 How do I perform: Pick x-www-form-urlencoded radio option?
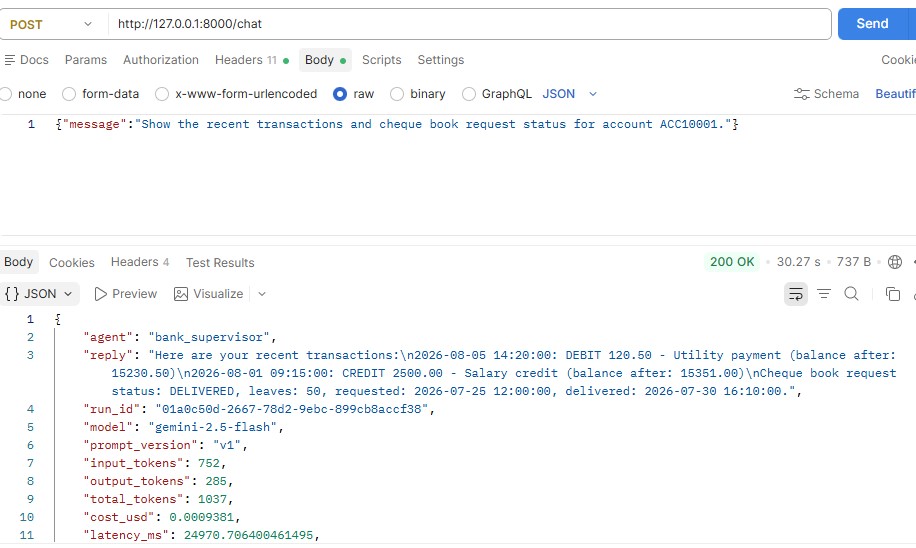coord(162,94)
